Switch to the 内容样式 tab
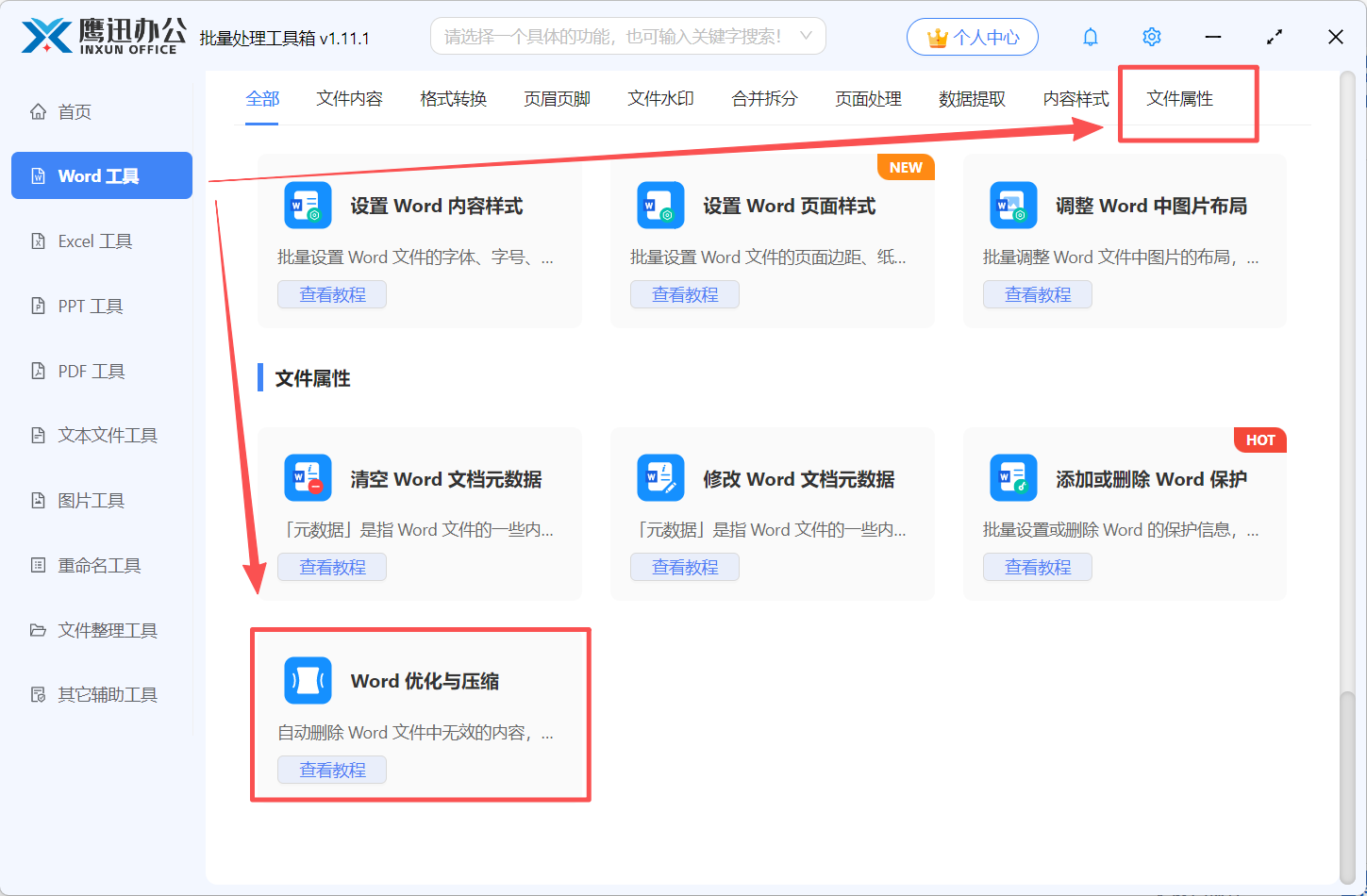Image resolution: width=1367 pixels, height=896 pixels. tap(1076, 99)
